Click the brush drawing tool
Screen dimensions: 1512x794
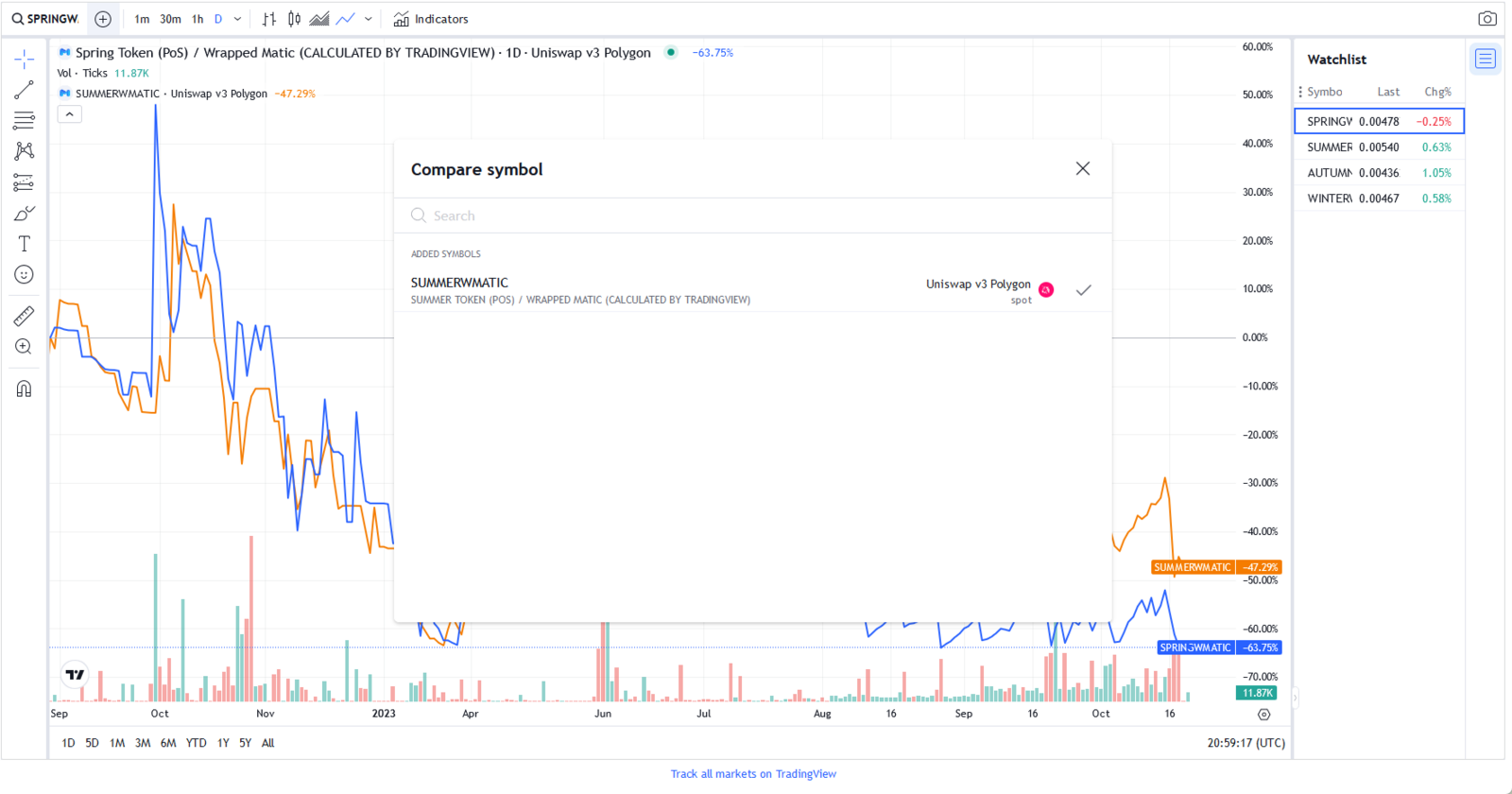pos(24,214)
